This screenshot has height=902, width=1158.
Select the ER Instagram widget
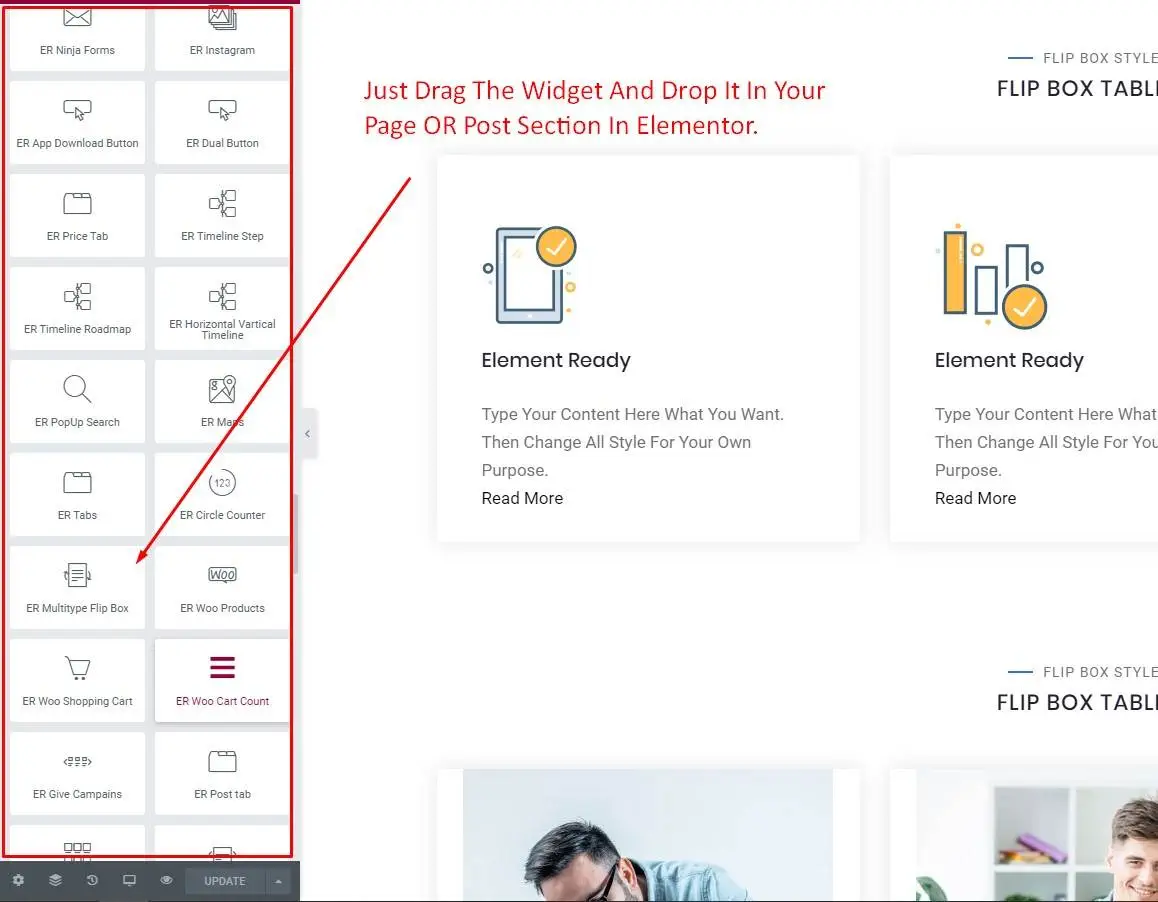222,39
